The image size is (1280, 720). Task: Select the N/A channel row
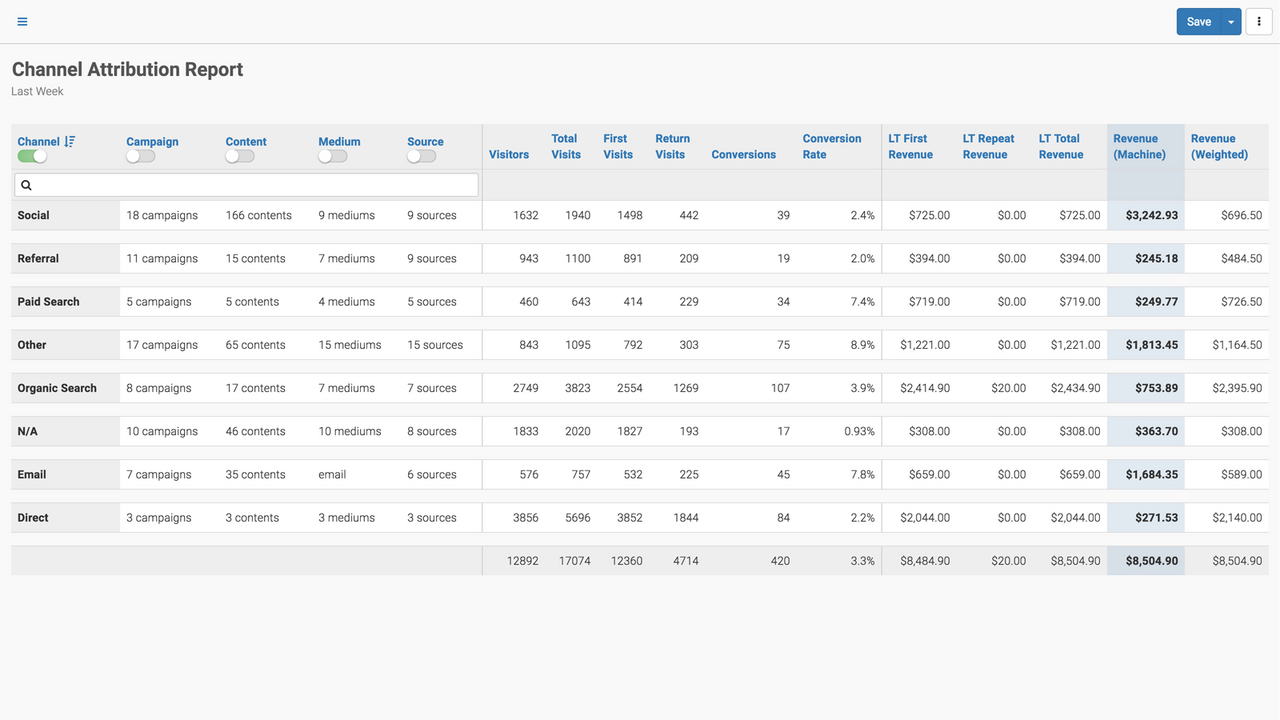pos(640,431)
